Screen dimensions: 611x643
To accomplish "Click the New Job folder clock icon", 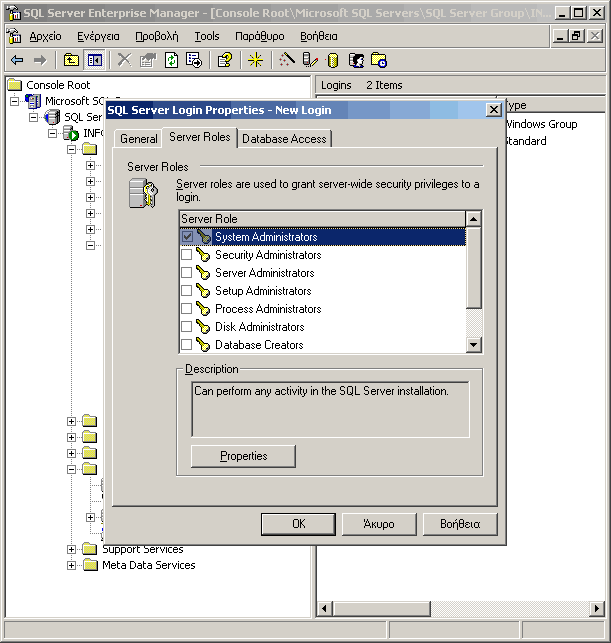I will [x=379, y=60].
